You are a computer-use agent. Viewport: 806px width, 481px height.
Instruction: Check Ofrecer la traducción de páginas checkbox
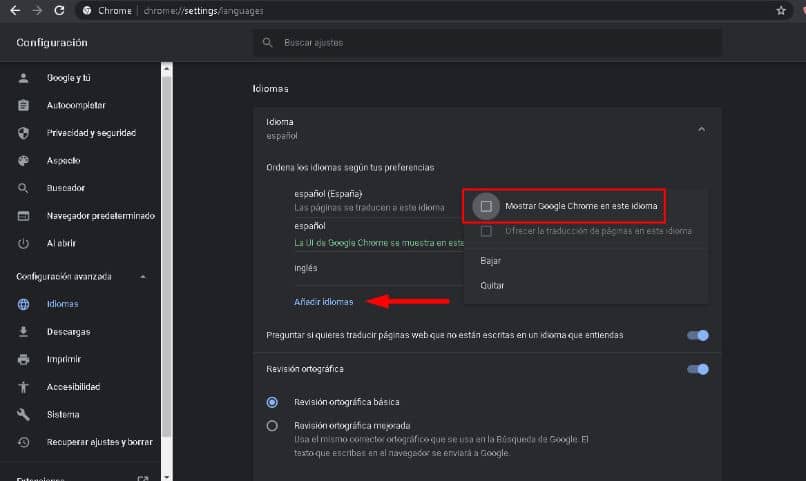point(486,231)
